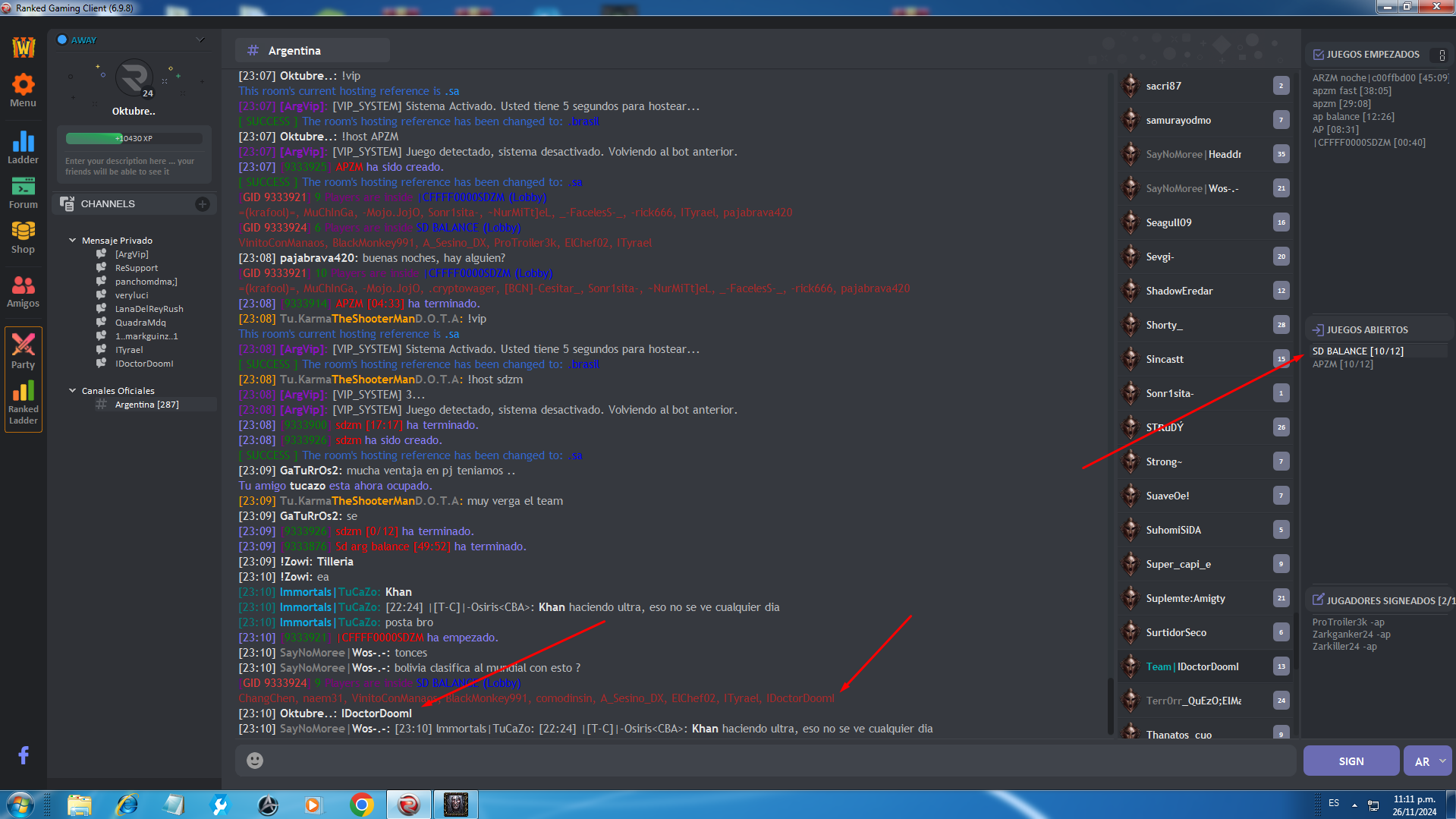Open the AWAY status dropdown
The width and height of the screenshot is (1456, 819).
coord(200,39)
